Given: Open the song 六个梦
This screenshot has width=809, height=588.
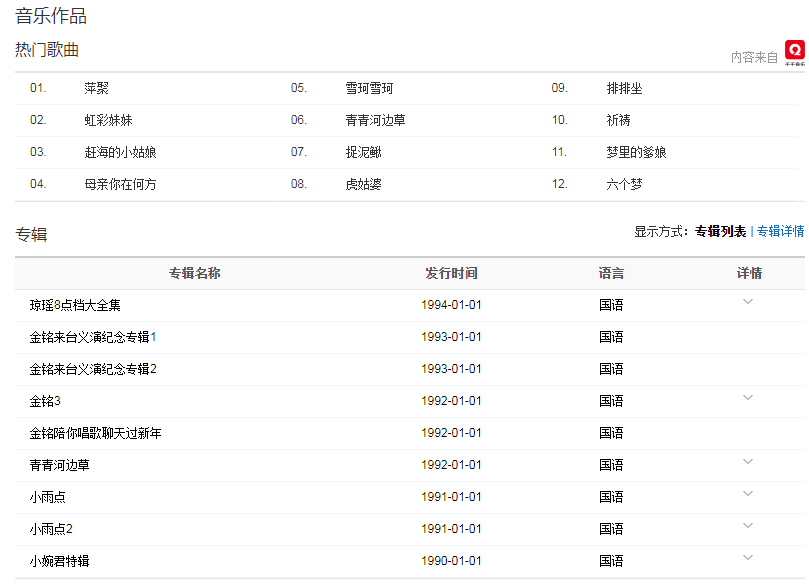Looking at the screenshot, I should tap(624, 184).
